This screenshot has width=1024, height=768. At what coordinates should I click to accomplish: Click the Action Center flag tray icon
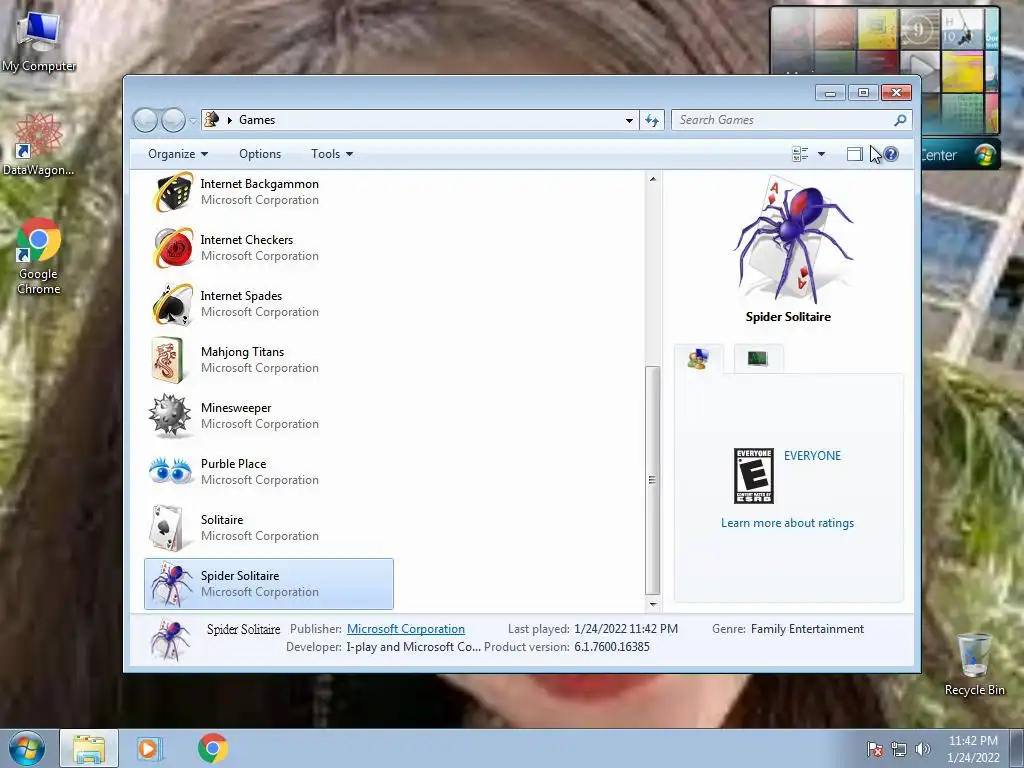(875, 749)
